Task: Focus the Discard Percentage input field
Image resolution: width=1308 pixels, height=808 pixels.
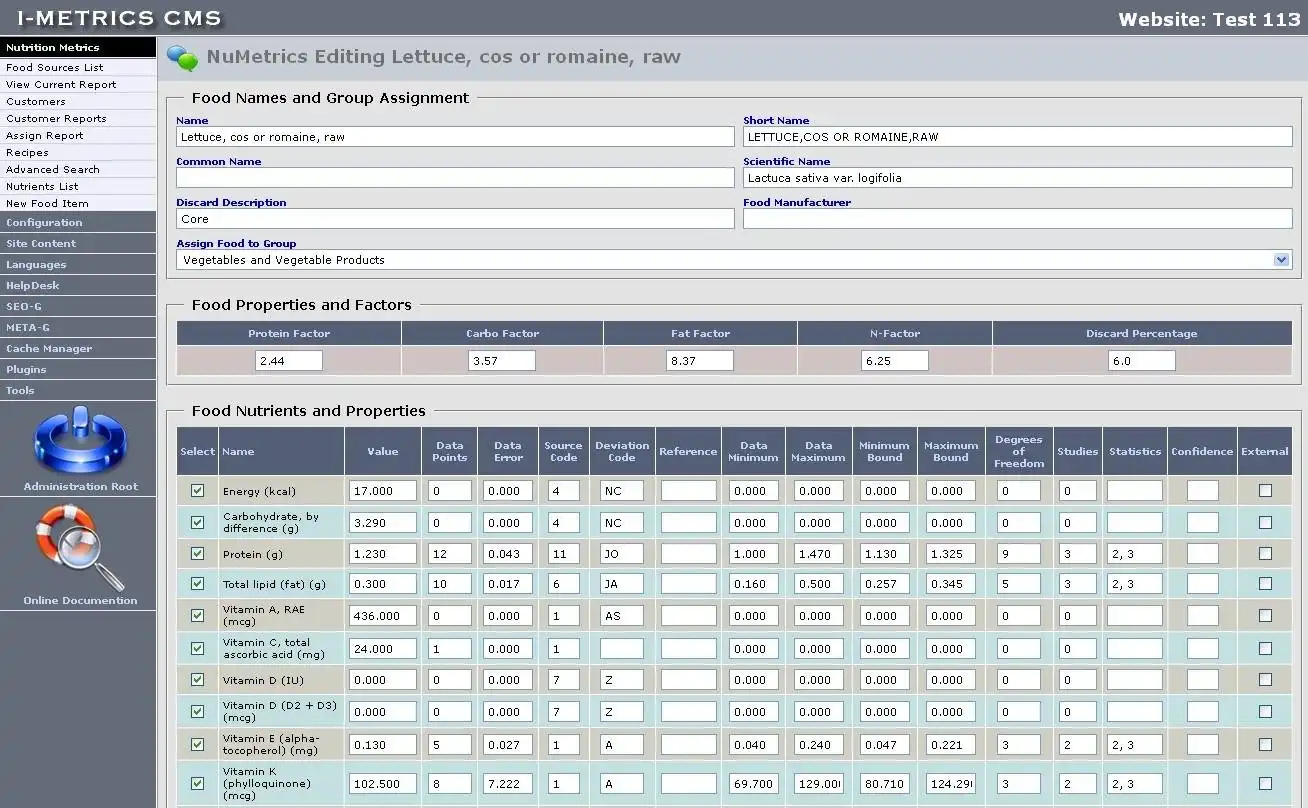Action: tap(1141, 361)
